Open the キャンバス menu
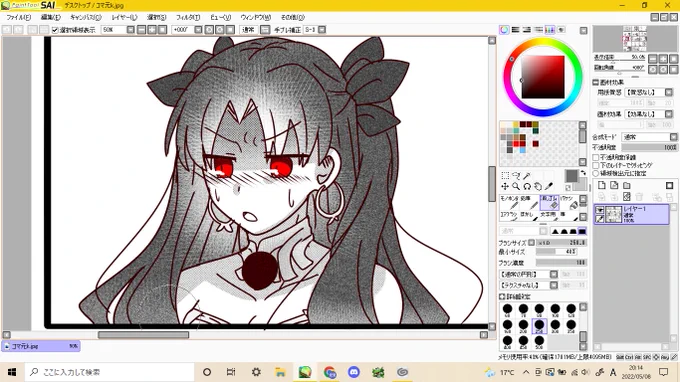 (86, 17)
